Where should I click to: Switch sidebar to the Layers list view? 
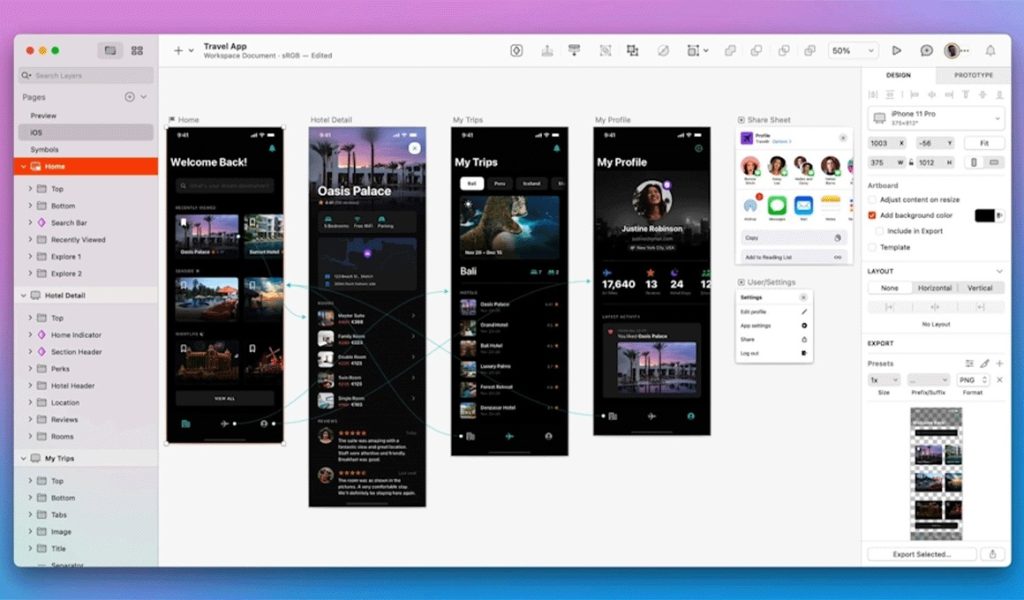(110, 50)
